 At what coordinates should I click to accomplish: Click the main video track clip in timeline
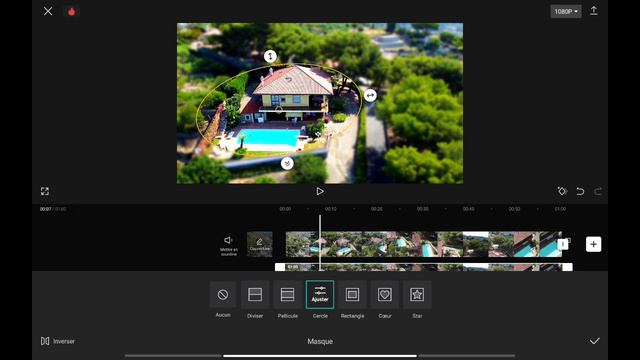point(424,244)
